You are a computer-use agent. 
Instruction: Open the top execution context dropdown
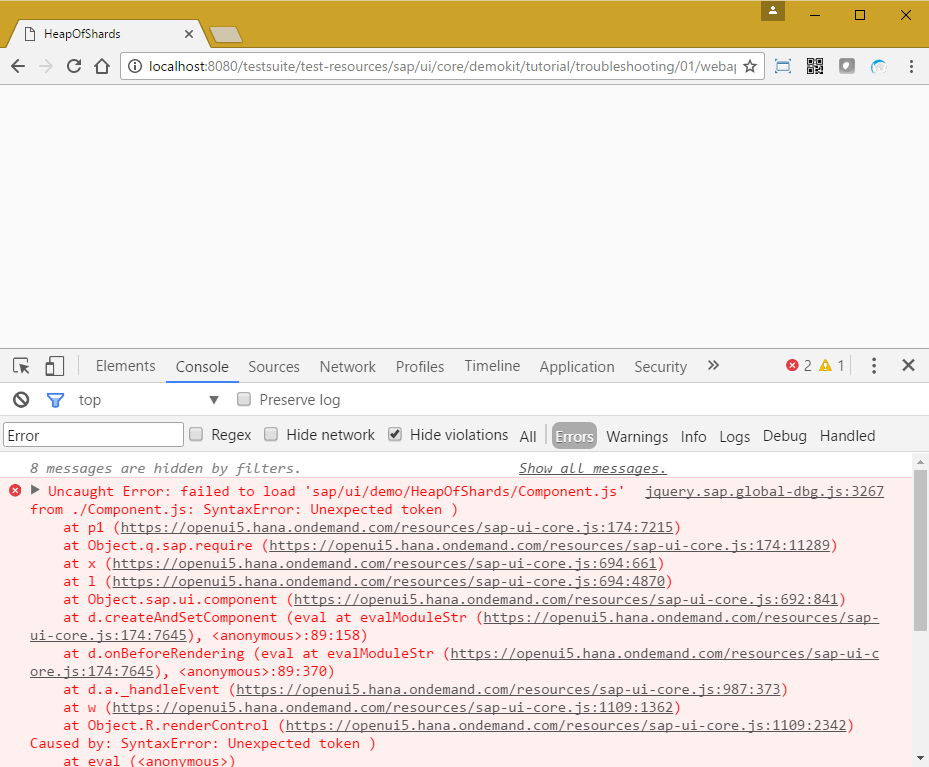pos(148,400)
